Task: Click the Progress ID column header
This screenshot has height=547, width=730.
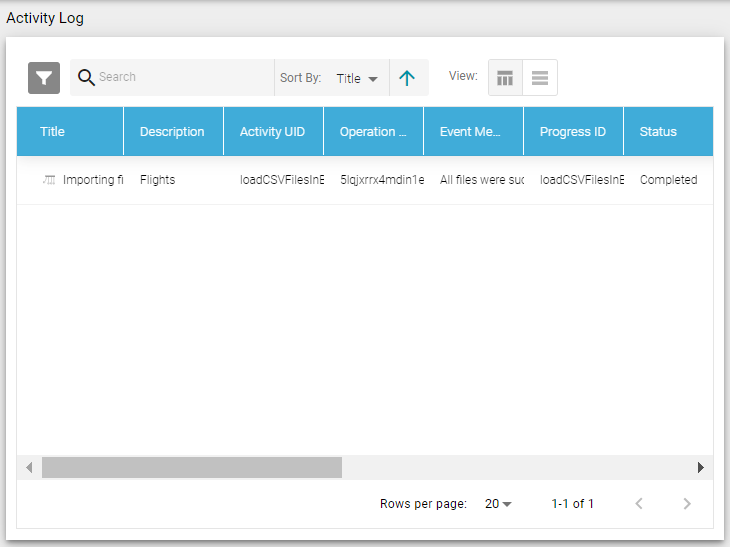Action: coord(572,132)
